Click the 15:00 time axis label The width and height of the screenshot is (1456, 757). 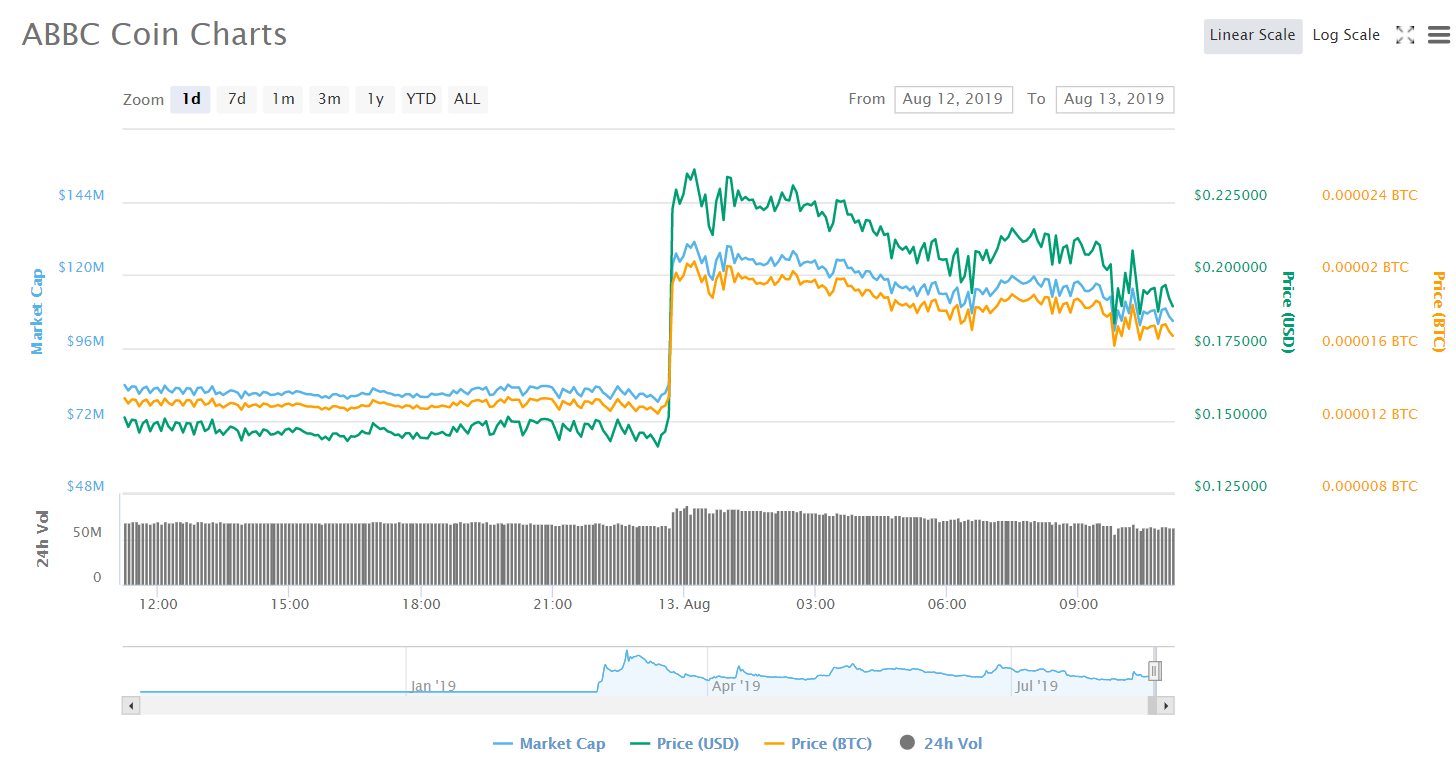[290, 604]
